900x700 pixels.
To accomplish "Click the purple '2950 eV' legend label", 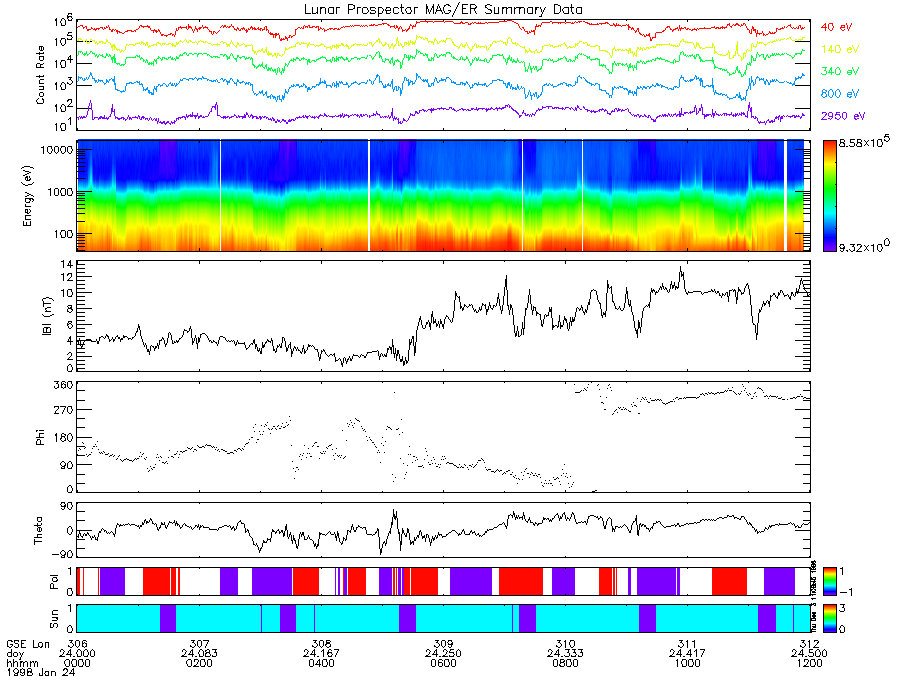I will [x=843, y=116].
